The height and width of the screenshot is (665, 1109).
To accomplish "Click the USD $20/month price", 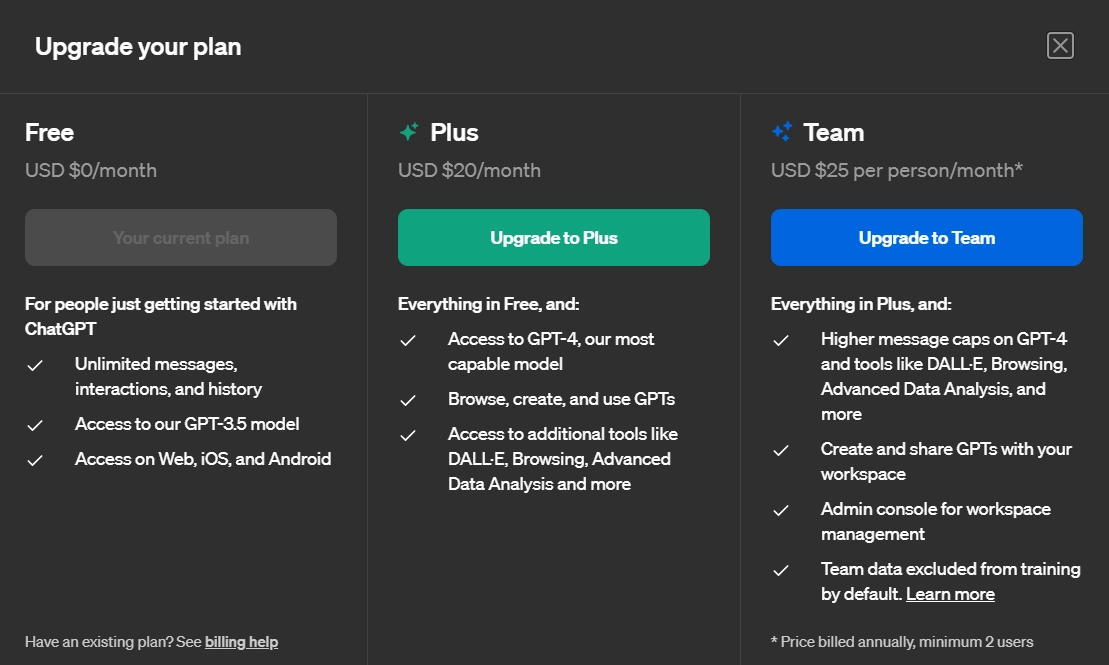I will click(469, 170).
